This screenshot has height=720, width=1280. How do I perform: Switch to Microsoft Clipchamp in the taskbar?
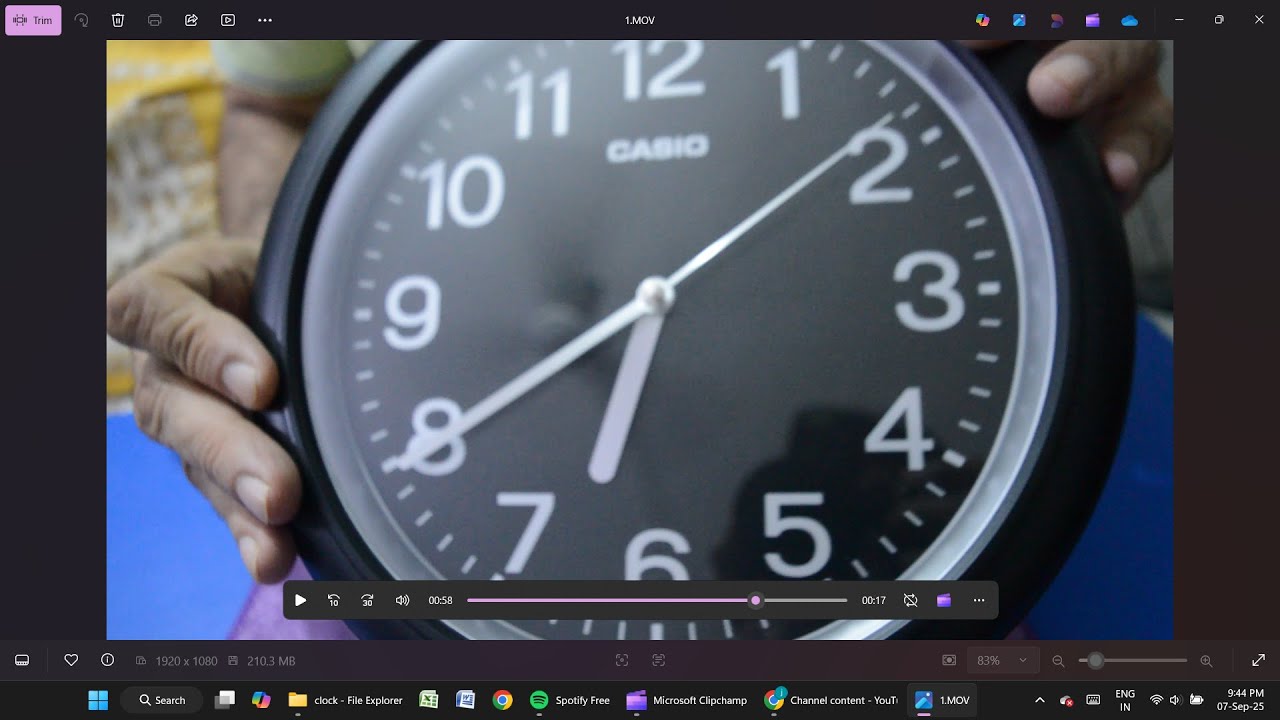tap(689, 700)
